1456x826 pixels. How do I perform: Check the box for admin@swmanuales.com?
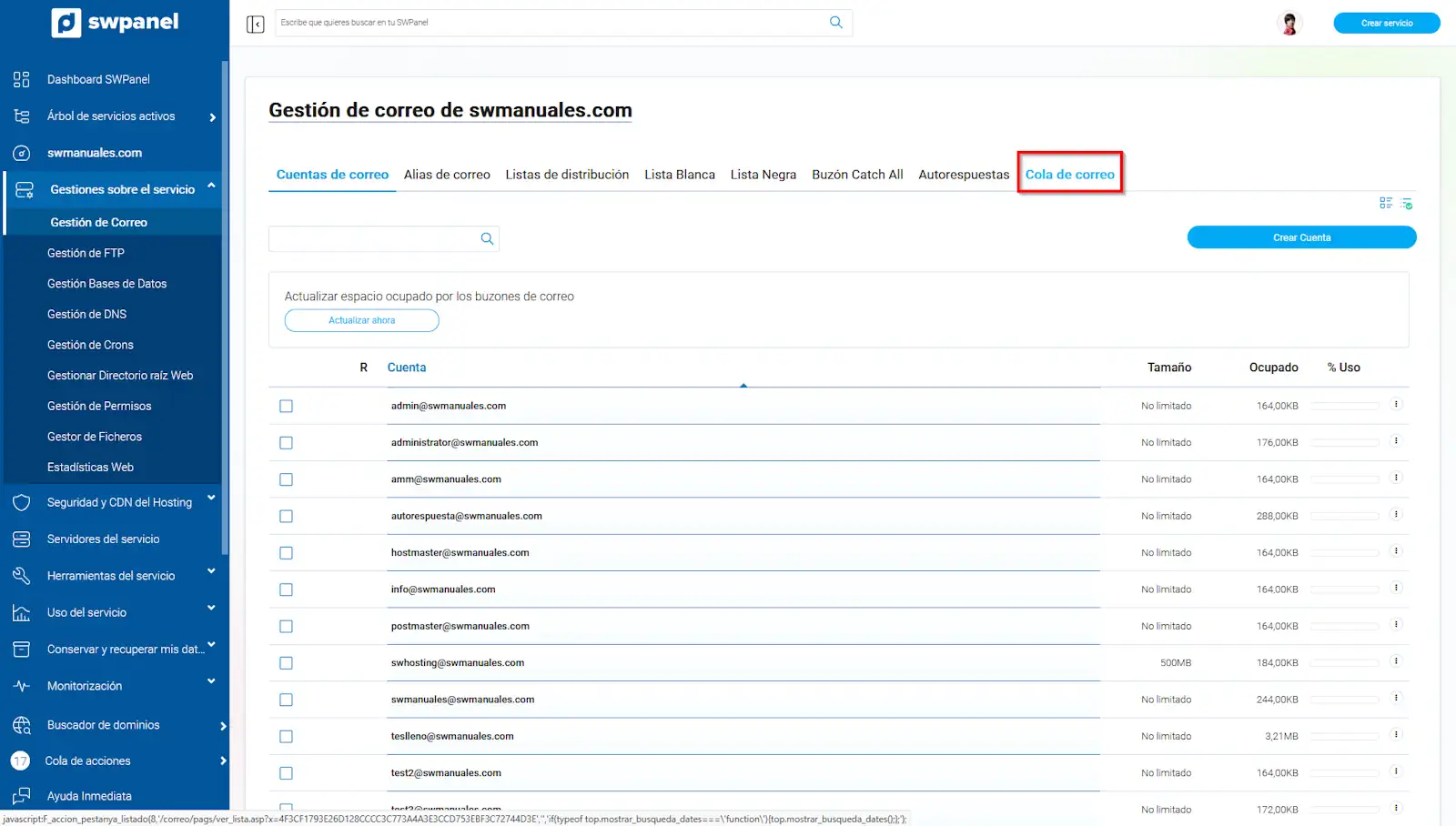pyautogui.click(x=286, y=407)
